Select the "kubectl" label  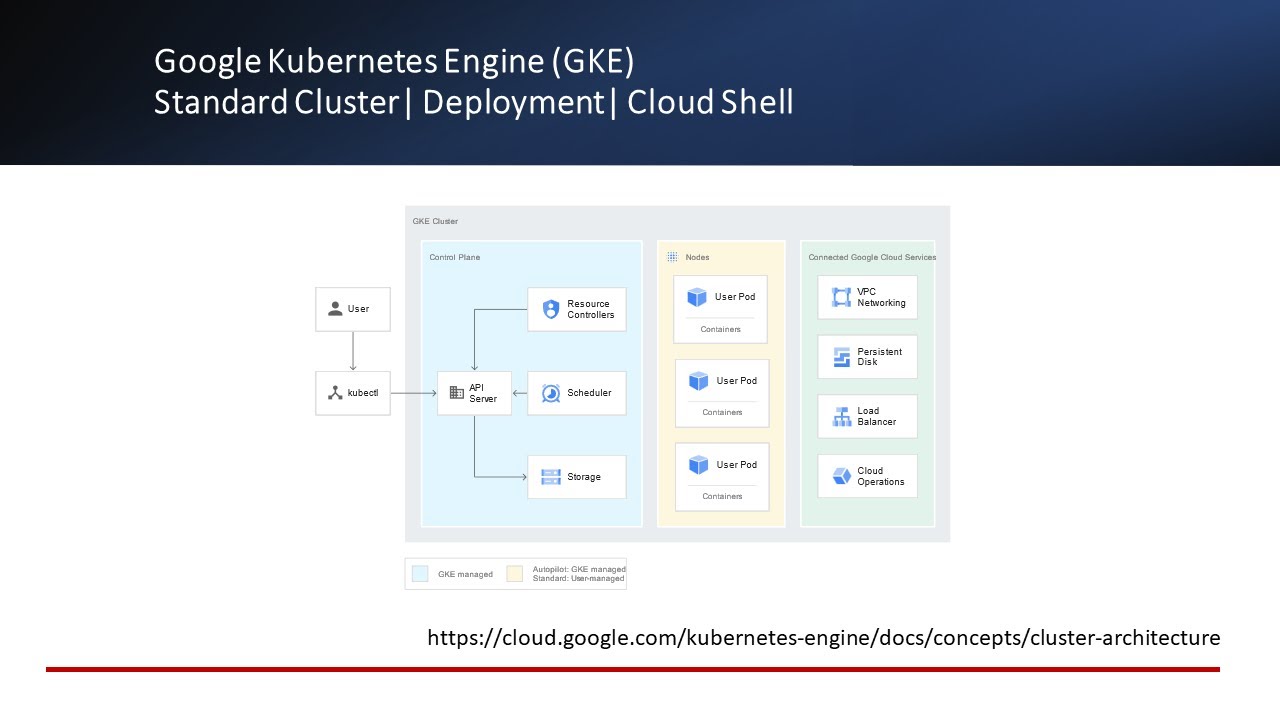(363, 393)
